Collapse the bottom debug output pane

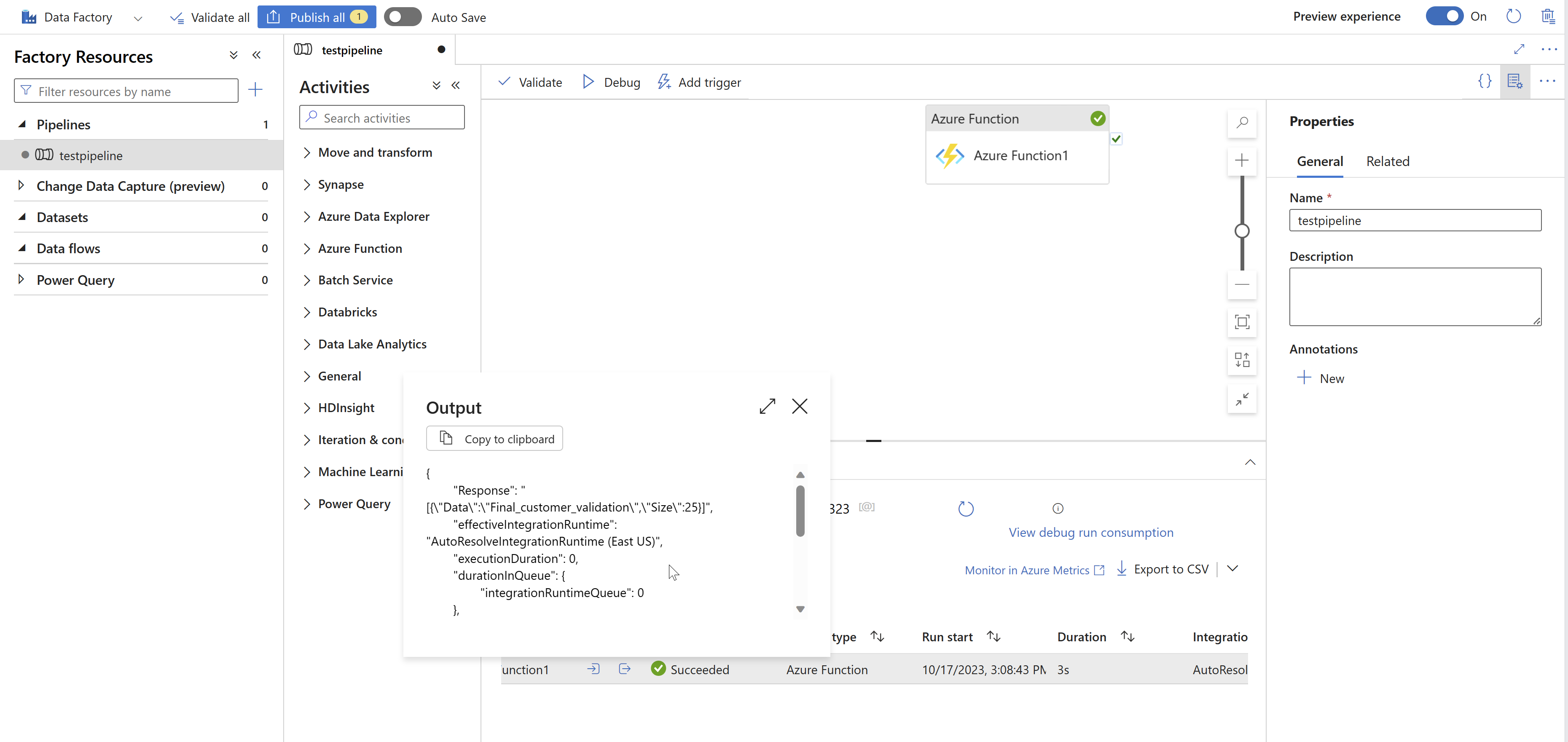(1250, 463)
